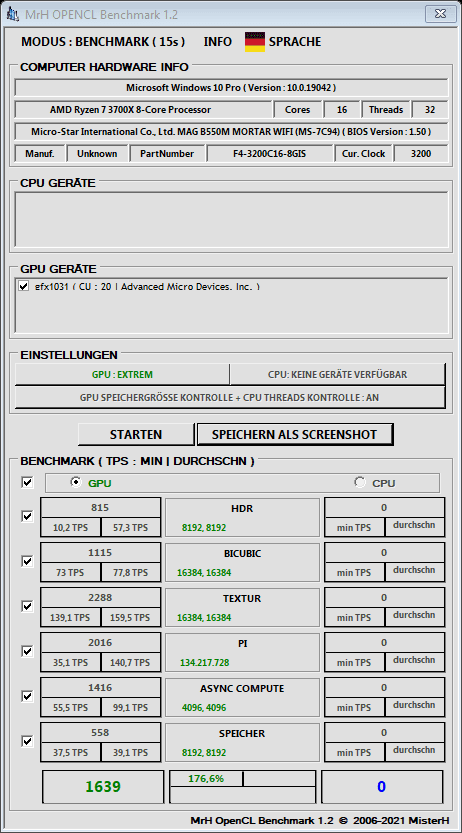Select the CPU radio button
Viewport: 462px width, 833px height.
pos(360,482)
